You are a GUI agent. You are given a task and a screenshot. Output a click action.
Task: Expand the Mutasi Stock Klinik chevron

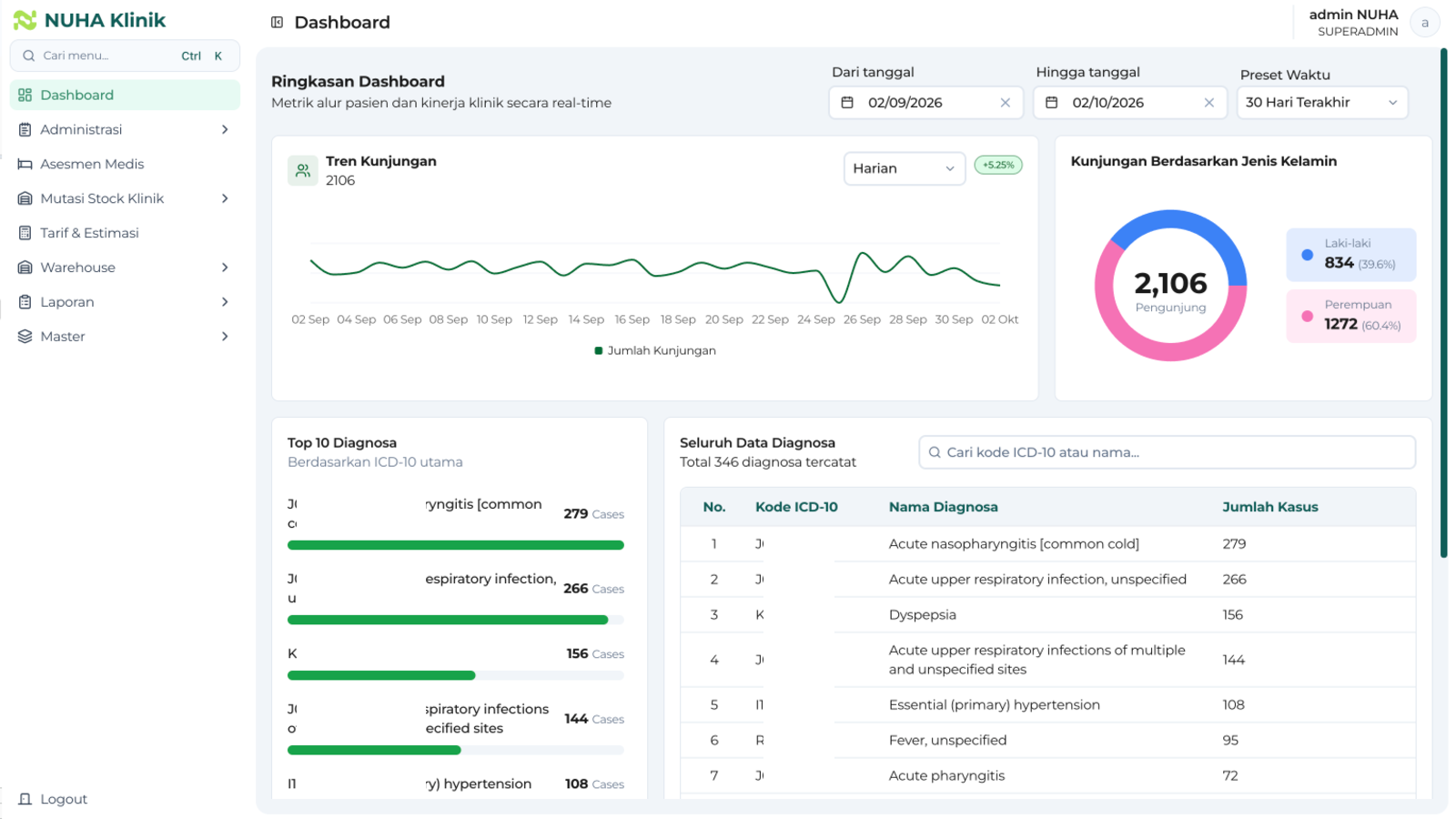pos(225,198)
